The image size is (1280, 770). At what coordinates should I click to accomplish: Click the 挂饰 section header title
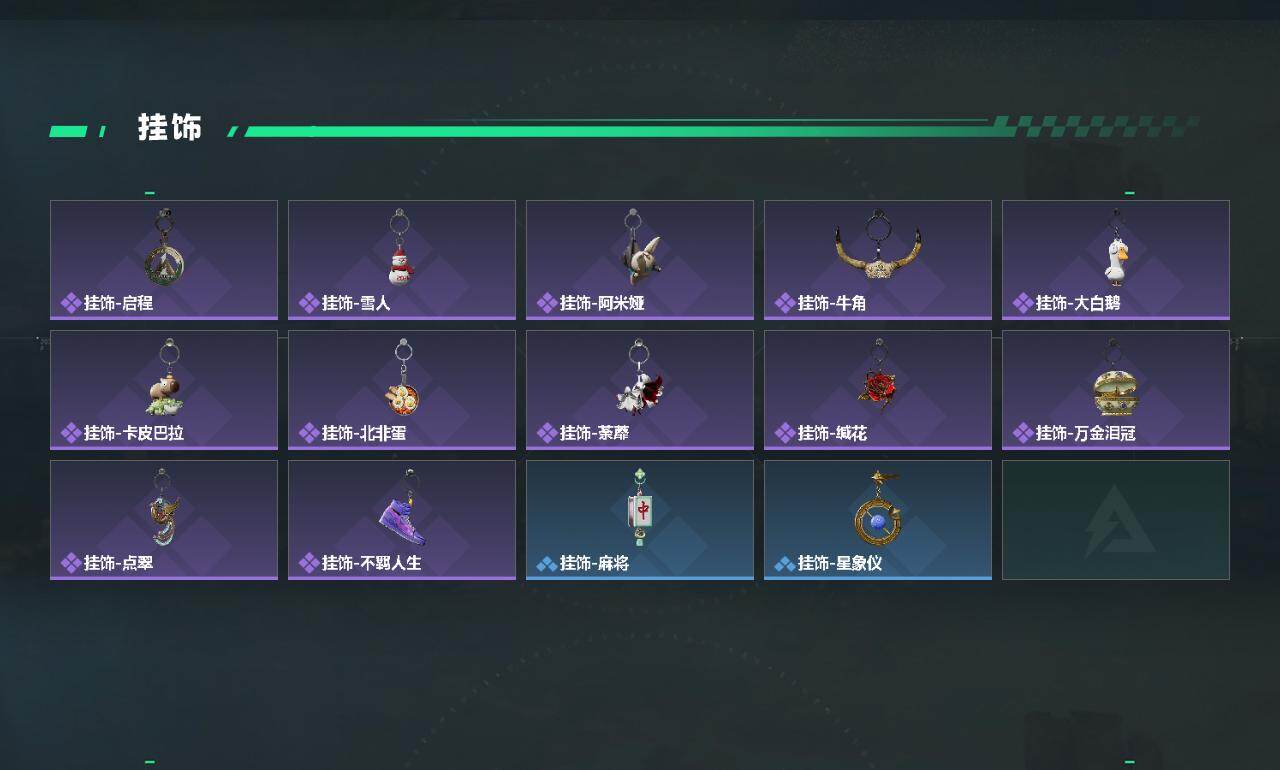pyautogui.click(x=170, y=128)
